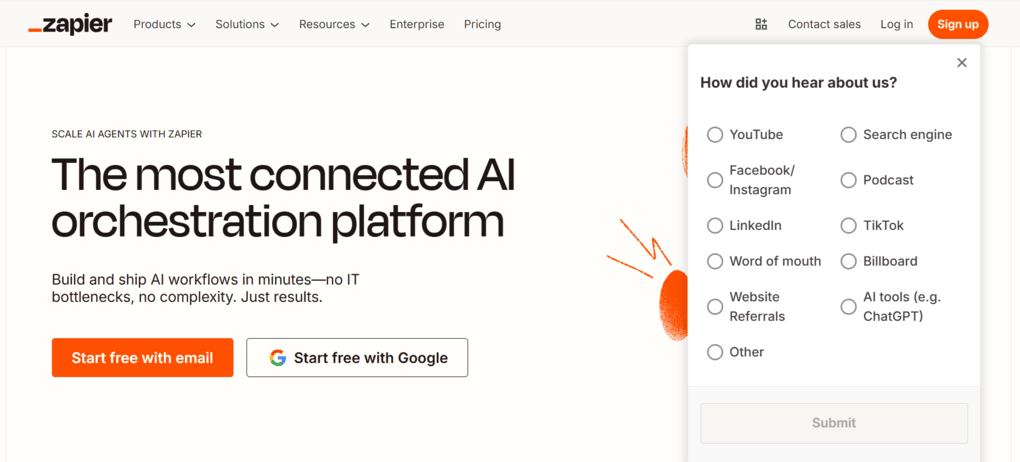
Task: Close the survey popup
Action: (962, 63)
